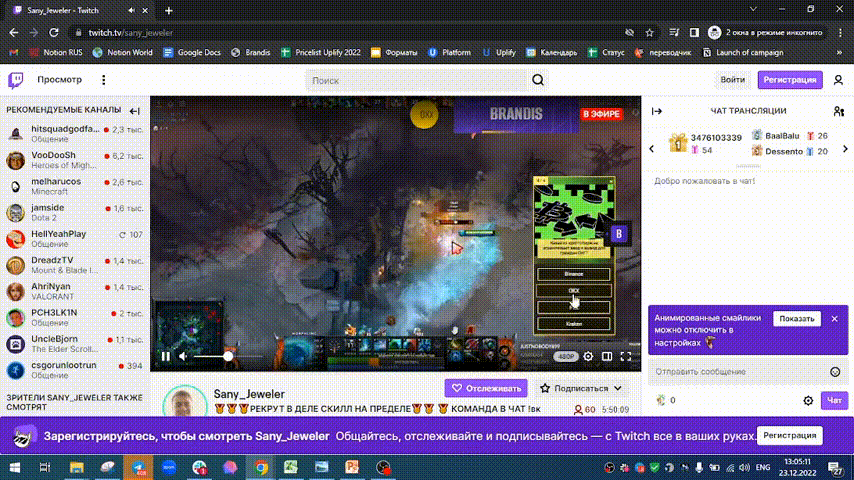This screenshot has height=480, width=854.
Task: Open the Twitch home logo
Action: tap(16, 80)
